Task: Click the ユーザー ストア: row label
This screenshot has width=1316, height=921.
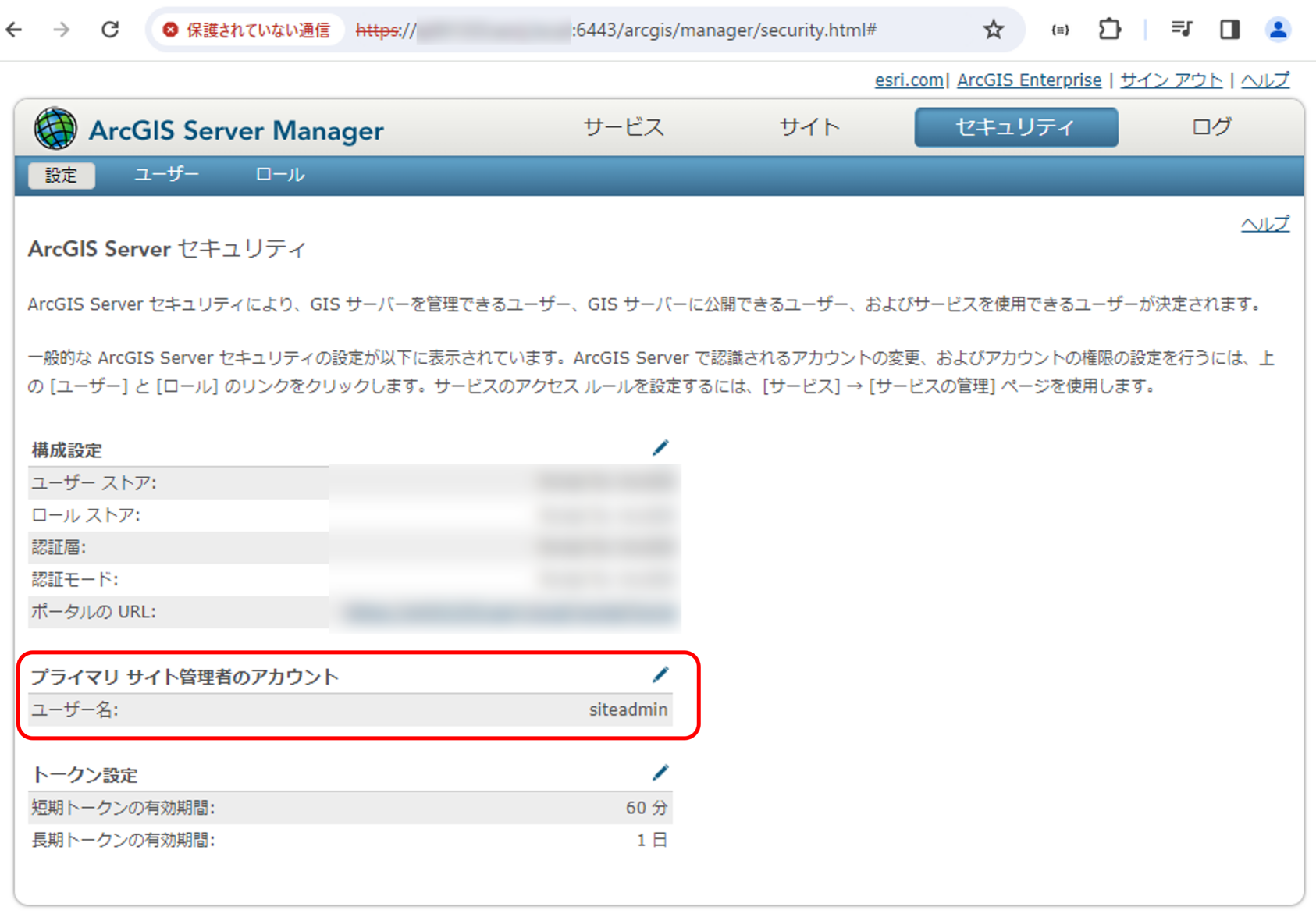Action: tap(94, 483)
